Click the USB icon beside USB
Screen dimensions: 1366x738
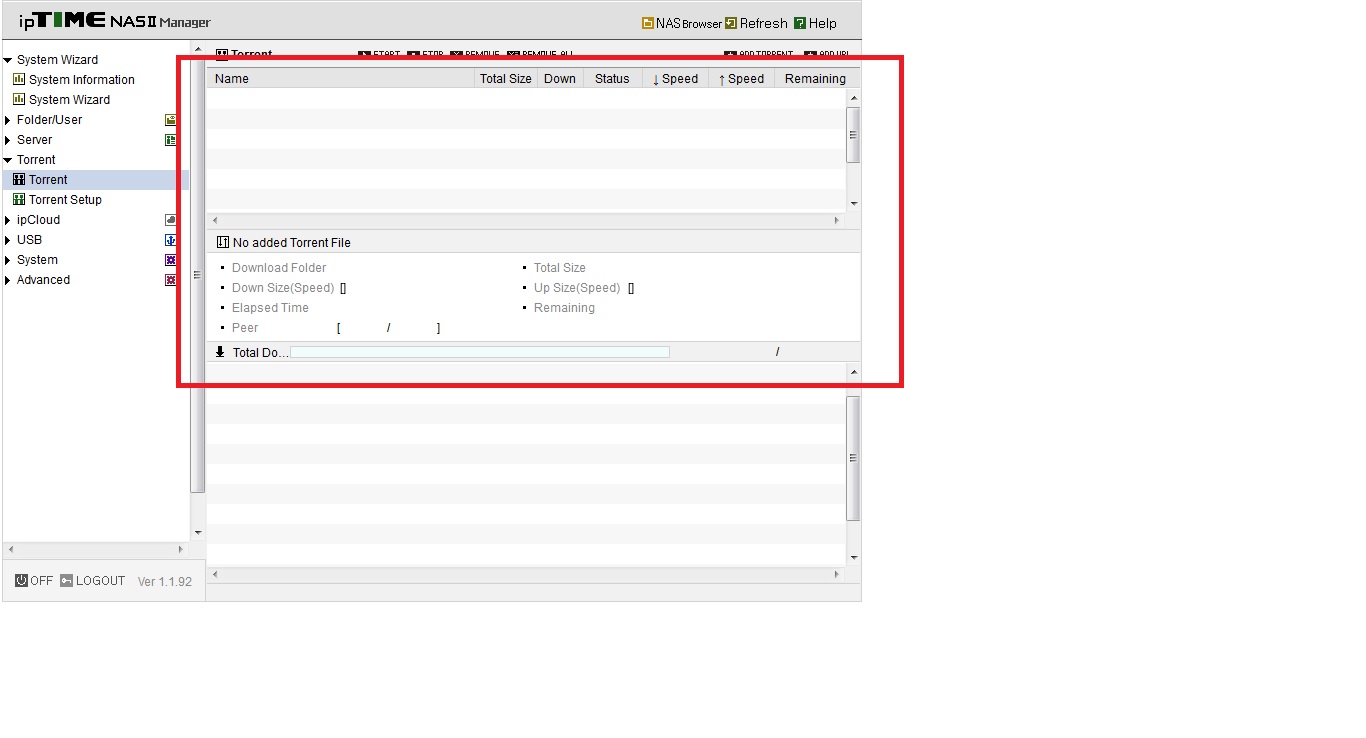click(171, 240)
